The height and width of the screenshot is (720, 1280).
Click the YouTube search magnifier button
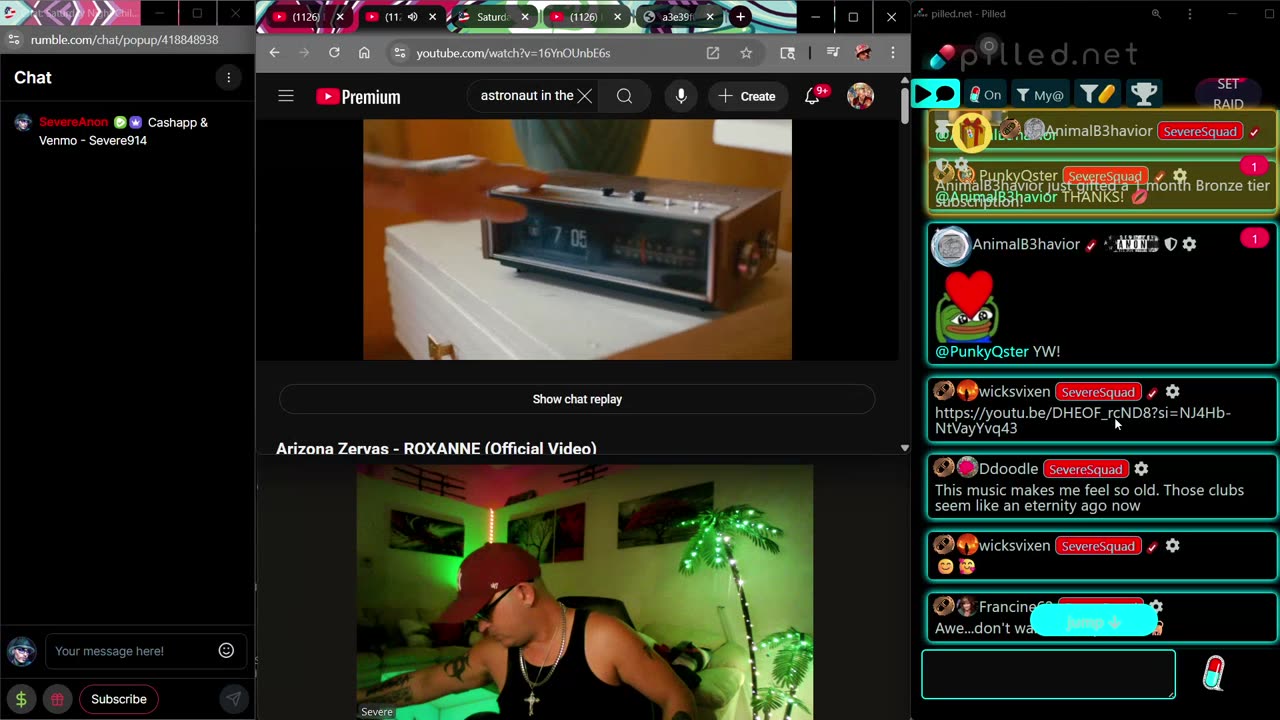click(624, 96)
